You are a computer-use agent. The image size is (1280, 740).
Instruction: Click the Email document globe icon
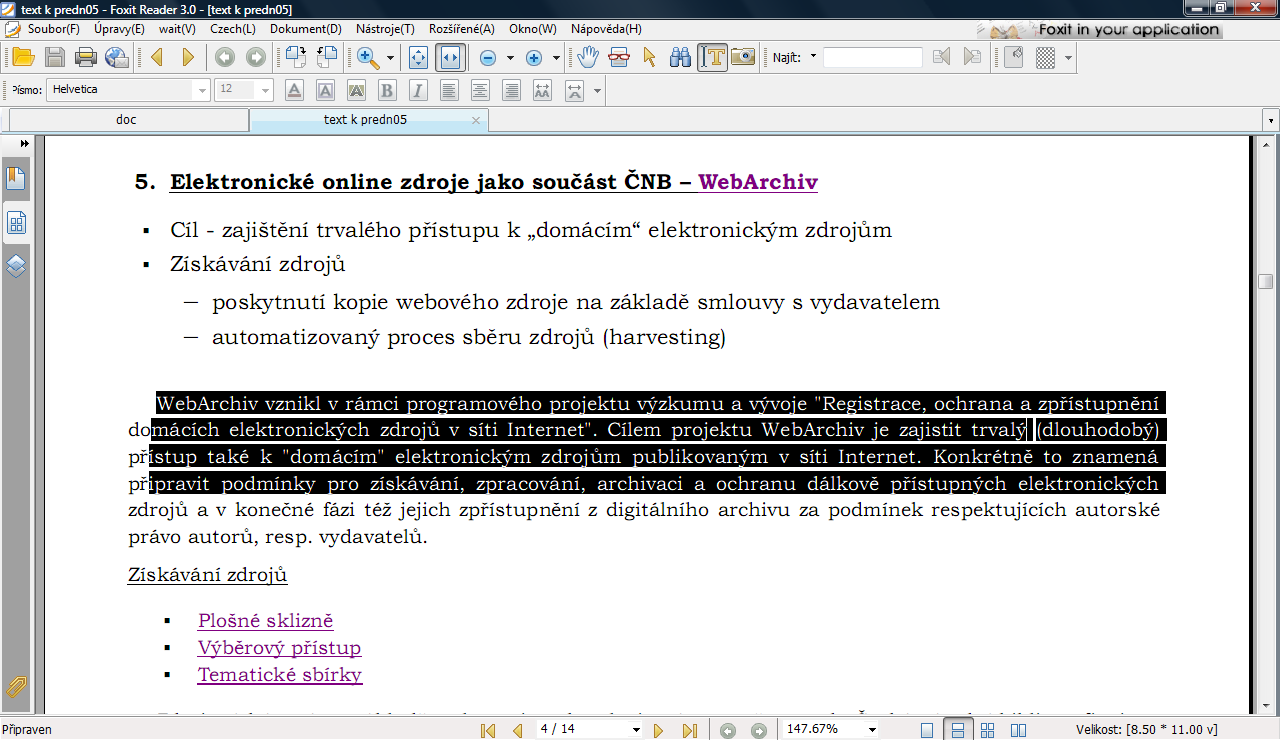click(117, 57)
